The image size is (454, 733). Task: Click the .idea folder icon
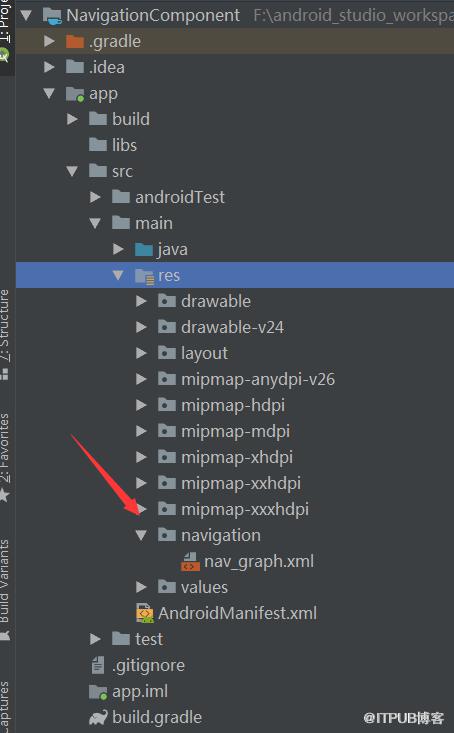pyautogui.click(x=75, y=67)
